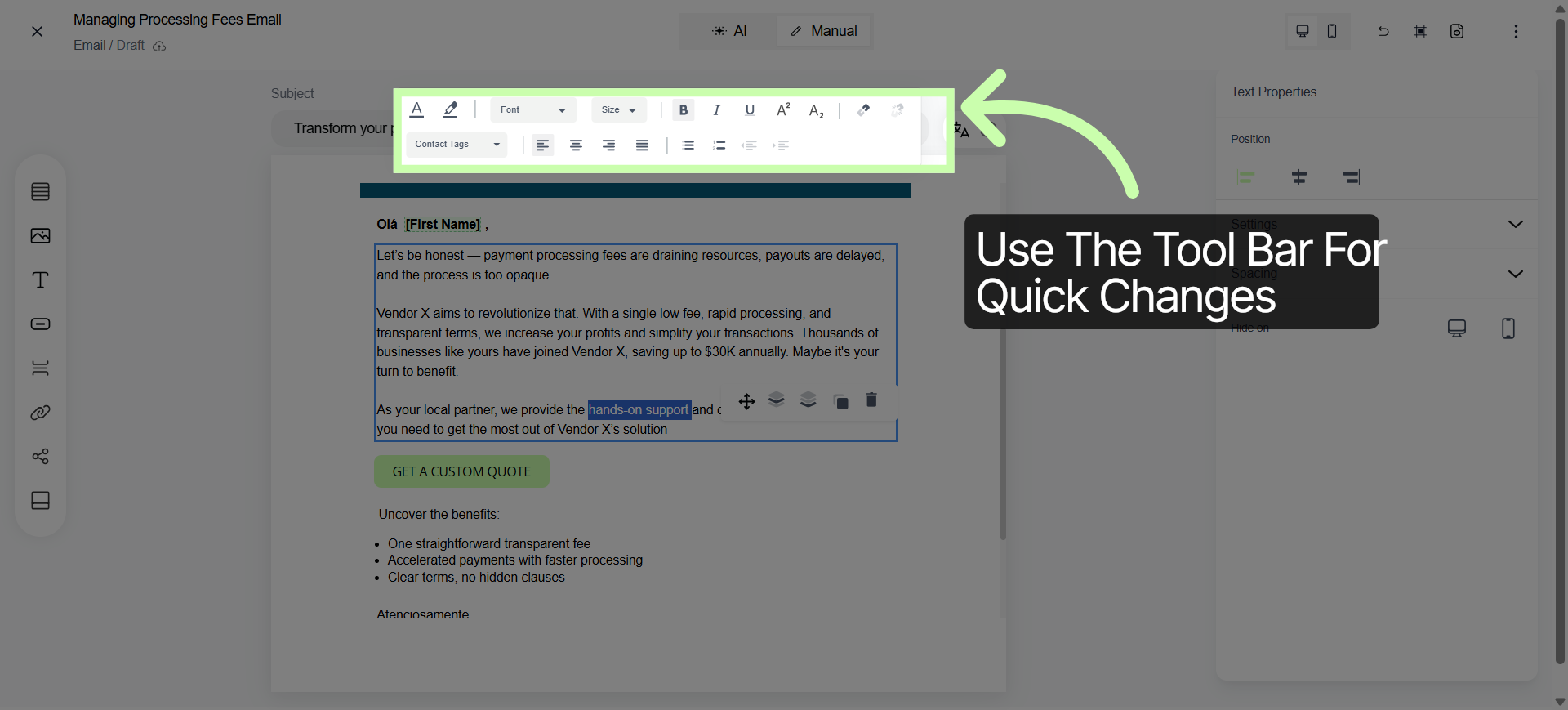Click the highlight color marker icon
The image size is (1568, 710).
(x=450, y=109)
